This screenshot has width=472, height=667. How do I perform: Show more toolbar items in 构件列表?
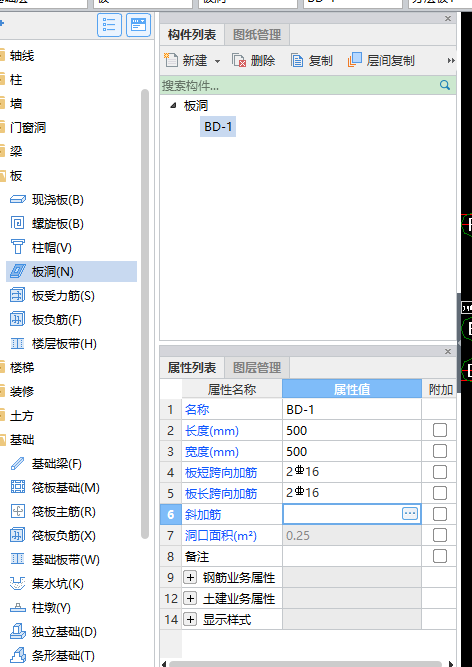pyautogui.click(x=451, y=61)
